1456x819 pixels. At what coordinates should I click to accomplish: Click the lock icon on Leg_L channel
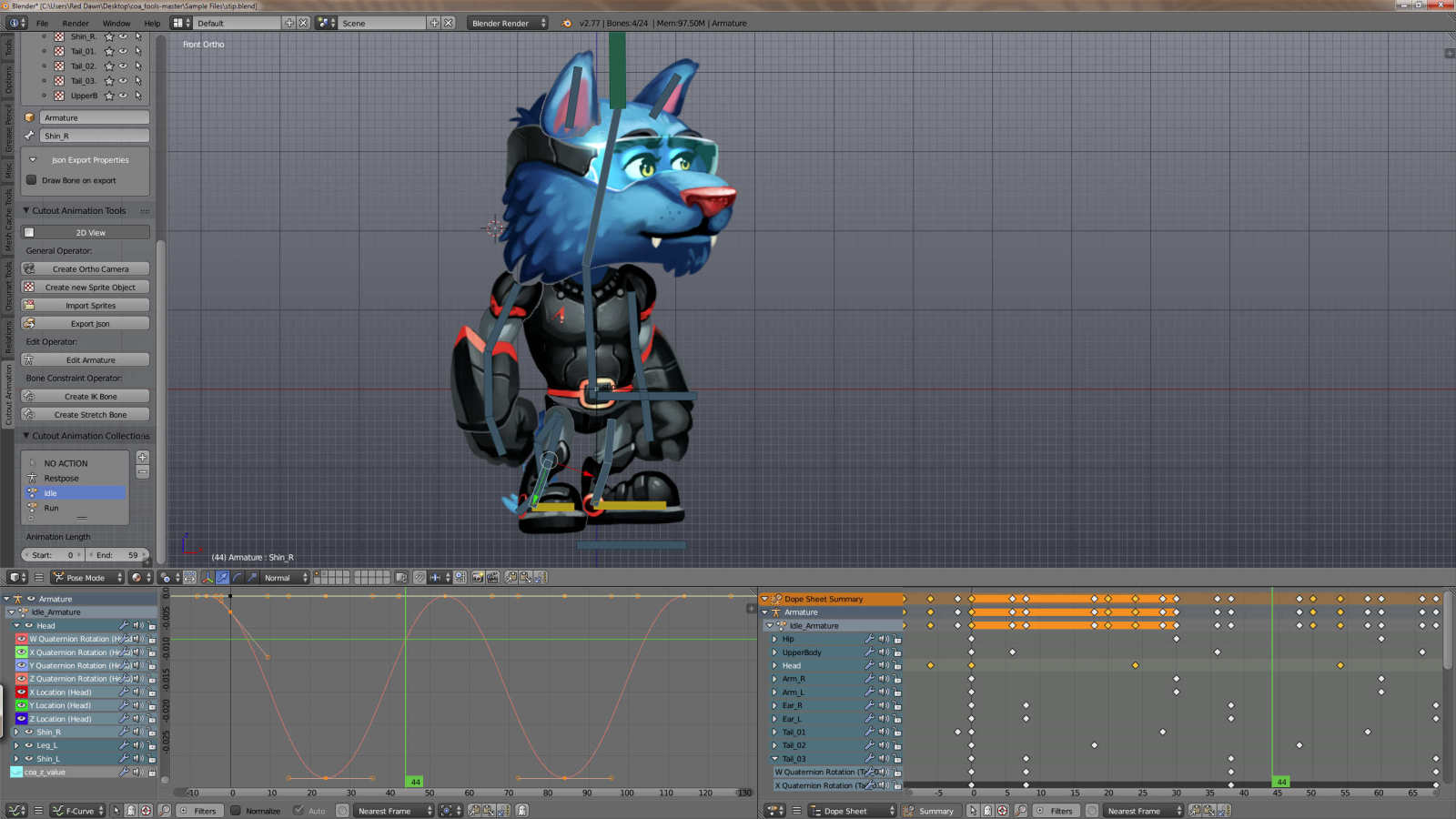pyautogui.click(x=151, y=745)
